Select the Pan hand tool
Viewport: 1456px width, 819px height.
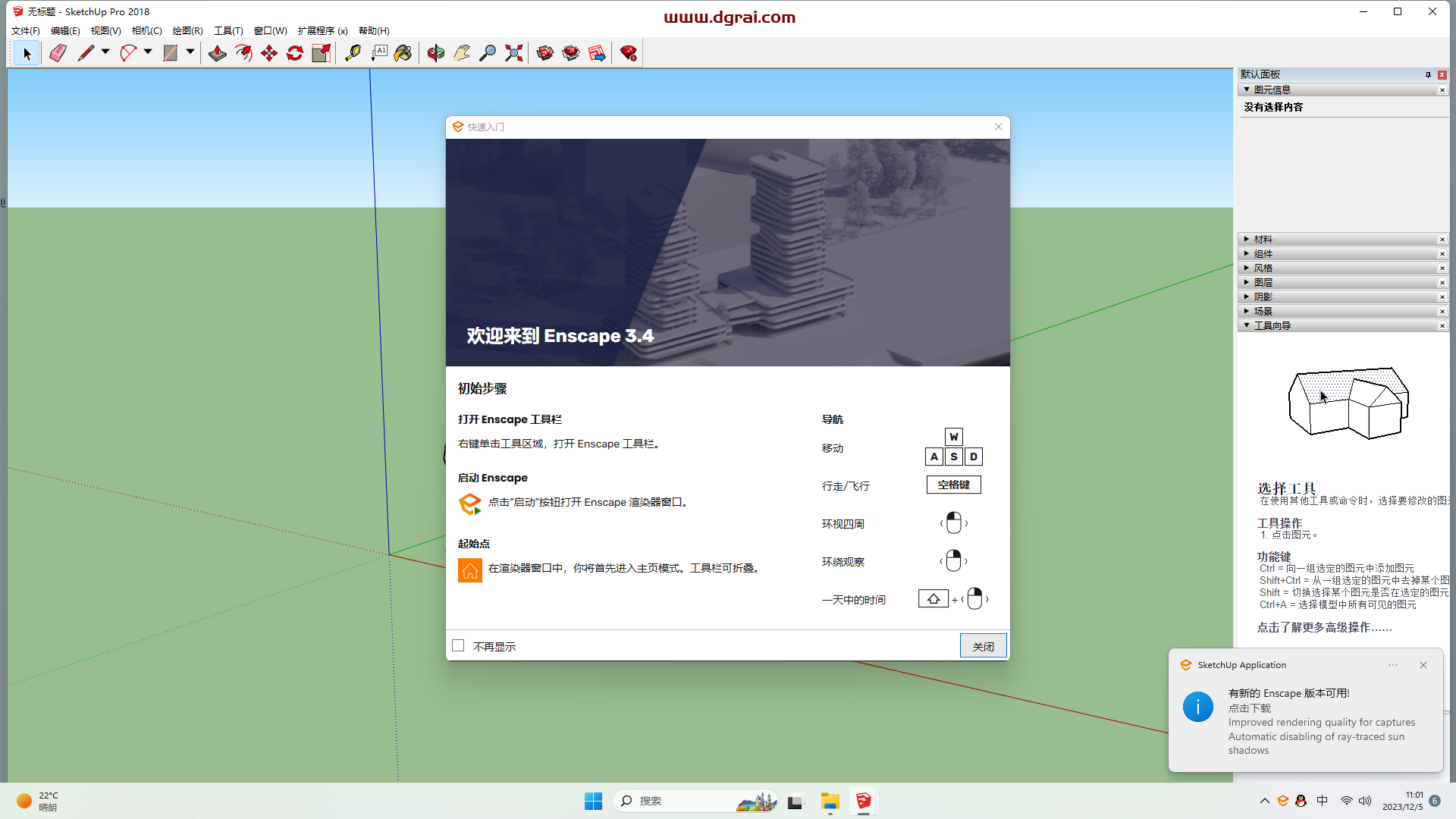click(x=462, y=53)
